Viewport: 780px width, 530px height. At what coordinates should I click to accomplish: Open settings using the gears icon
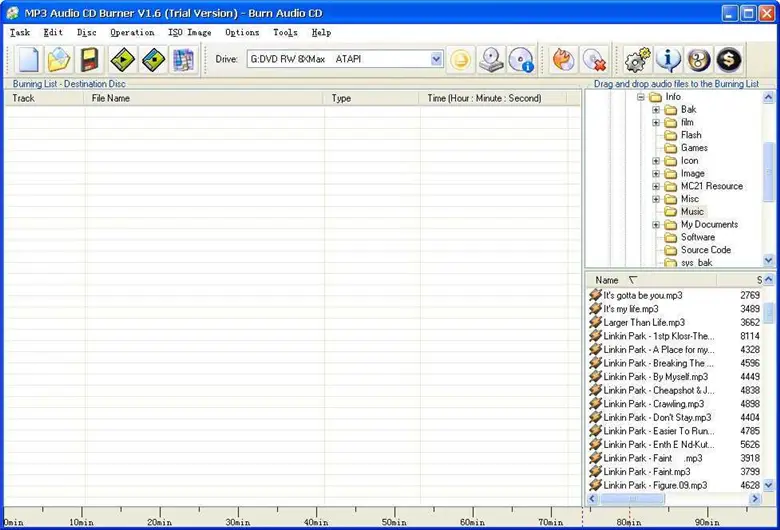point(637,60)
